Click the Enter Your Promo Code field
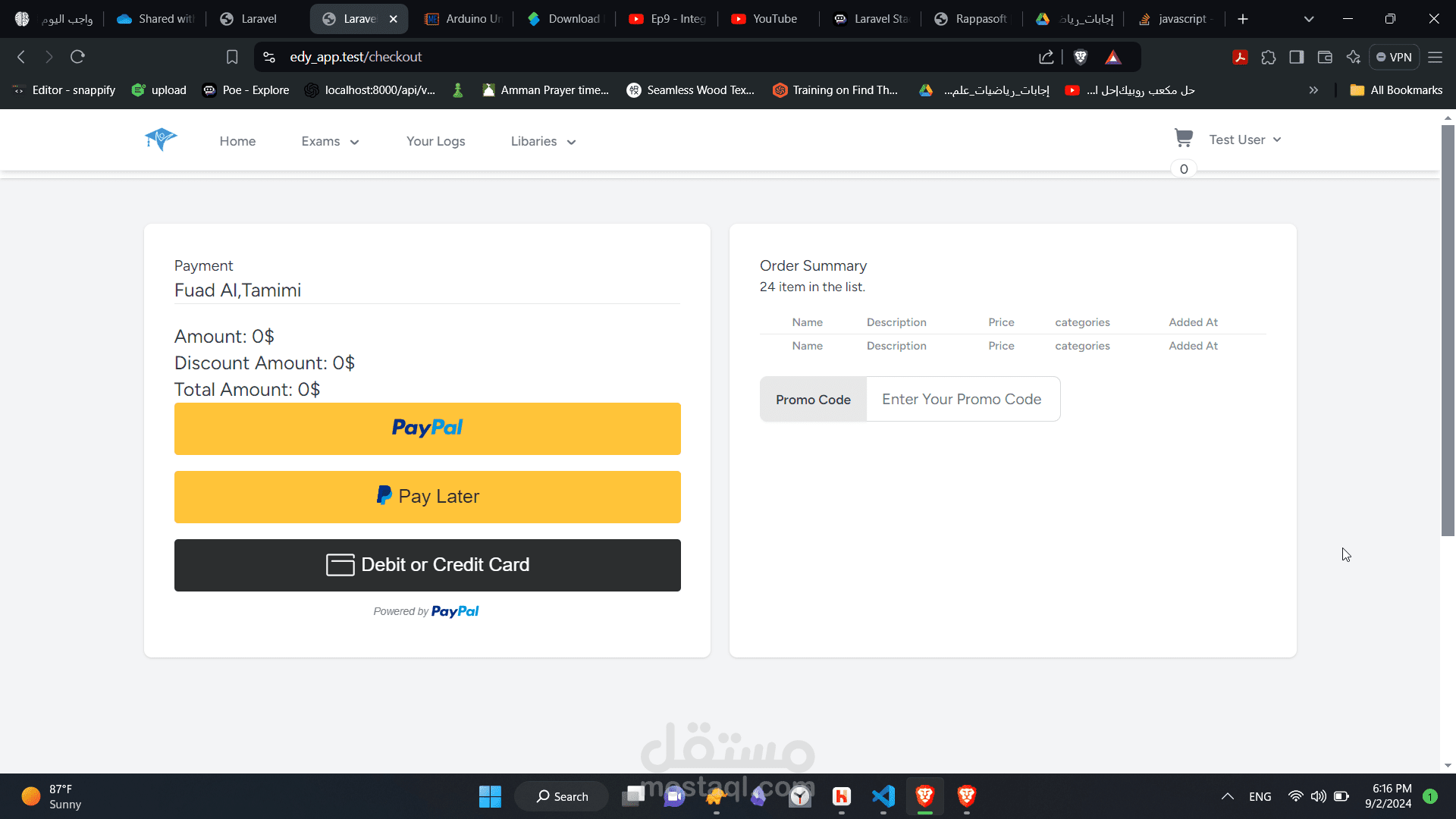This screenshot has width=1456, height=819. pos(962,399)
